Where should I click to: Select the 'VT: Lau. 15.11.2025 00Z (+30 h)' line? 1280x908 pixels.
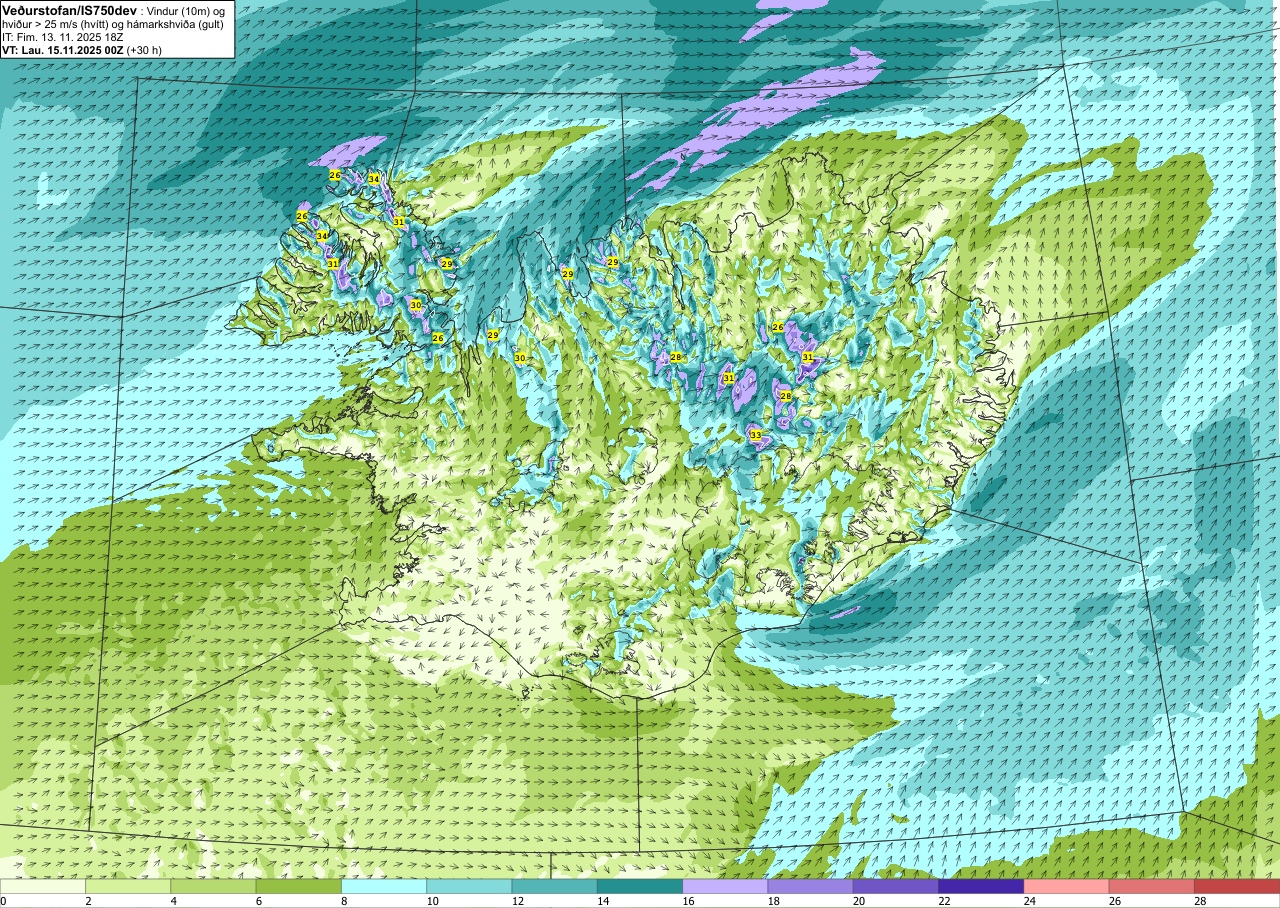[82, 50]
